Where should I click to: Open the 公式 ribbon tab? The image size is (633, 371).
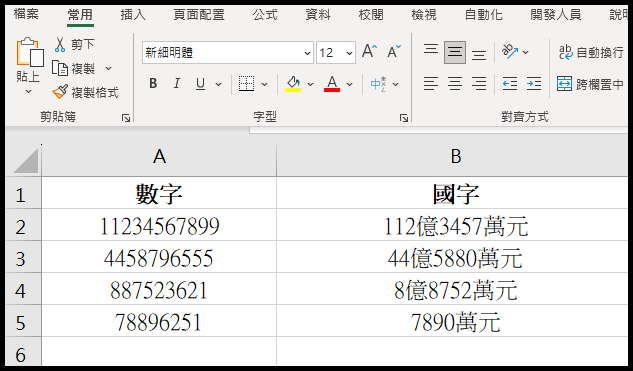pos(265,15)
